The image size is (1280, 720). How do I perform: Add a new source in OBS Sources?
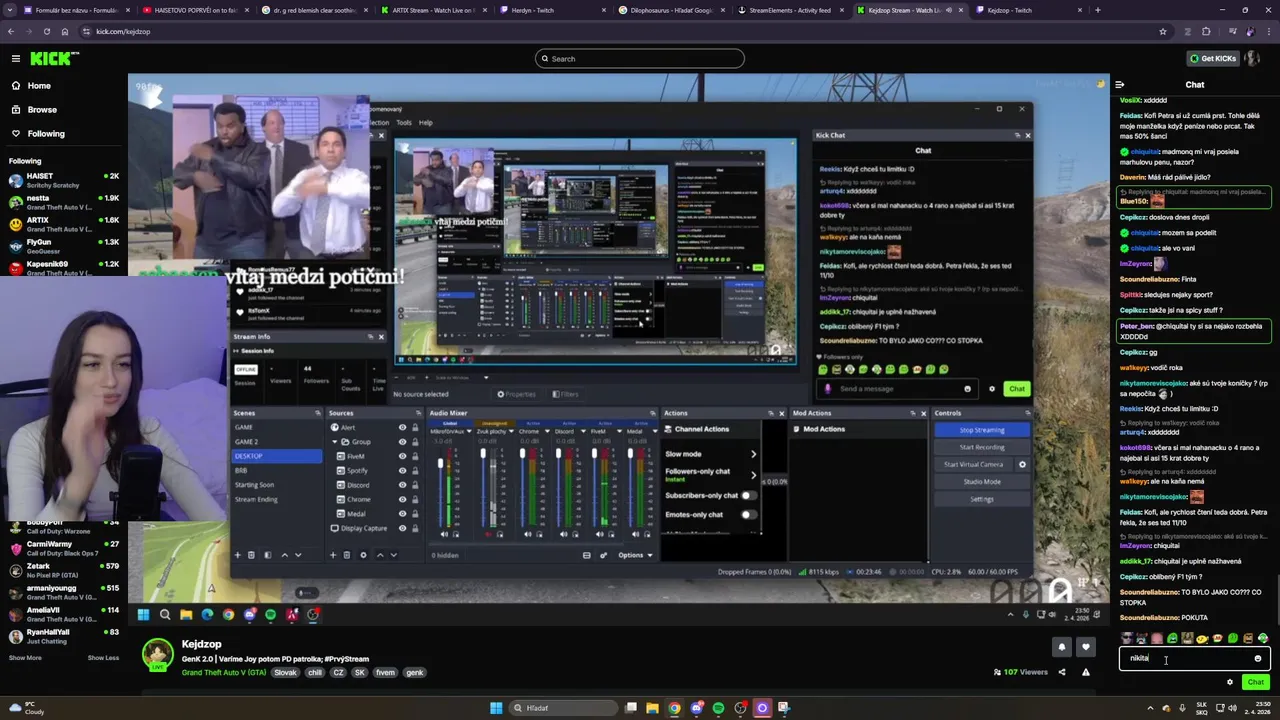point(333,555)
